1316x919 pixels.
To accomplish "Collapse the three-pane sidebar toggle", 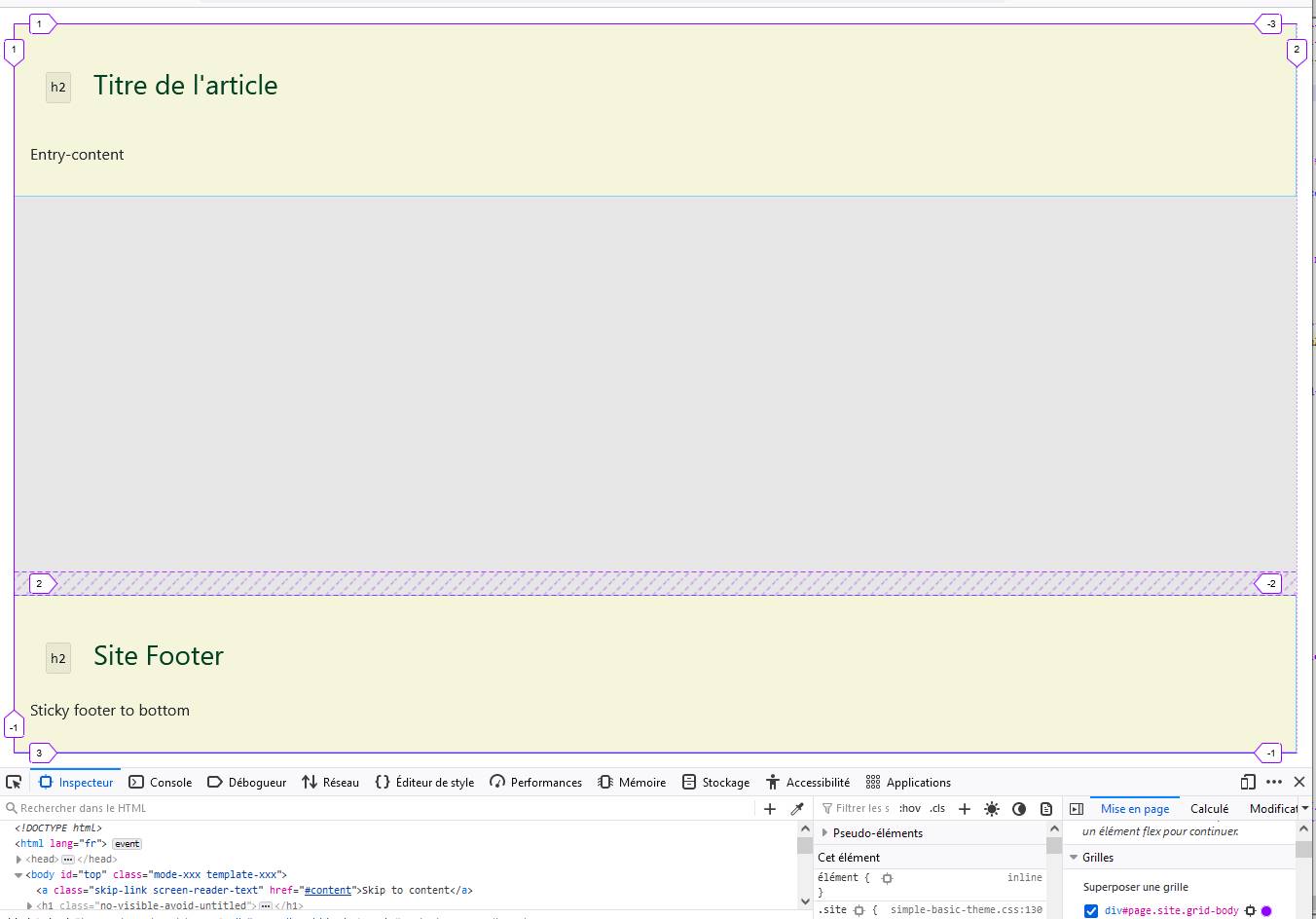I will click(x=1077, y=808).
